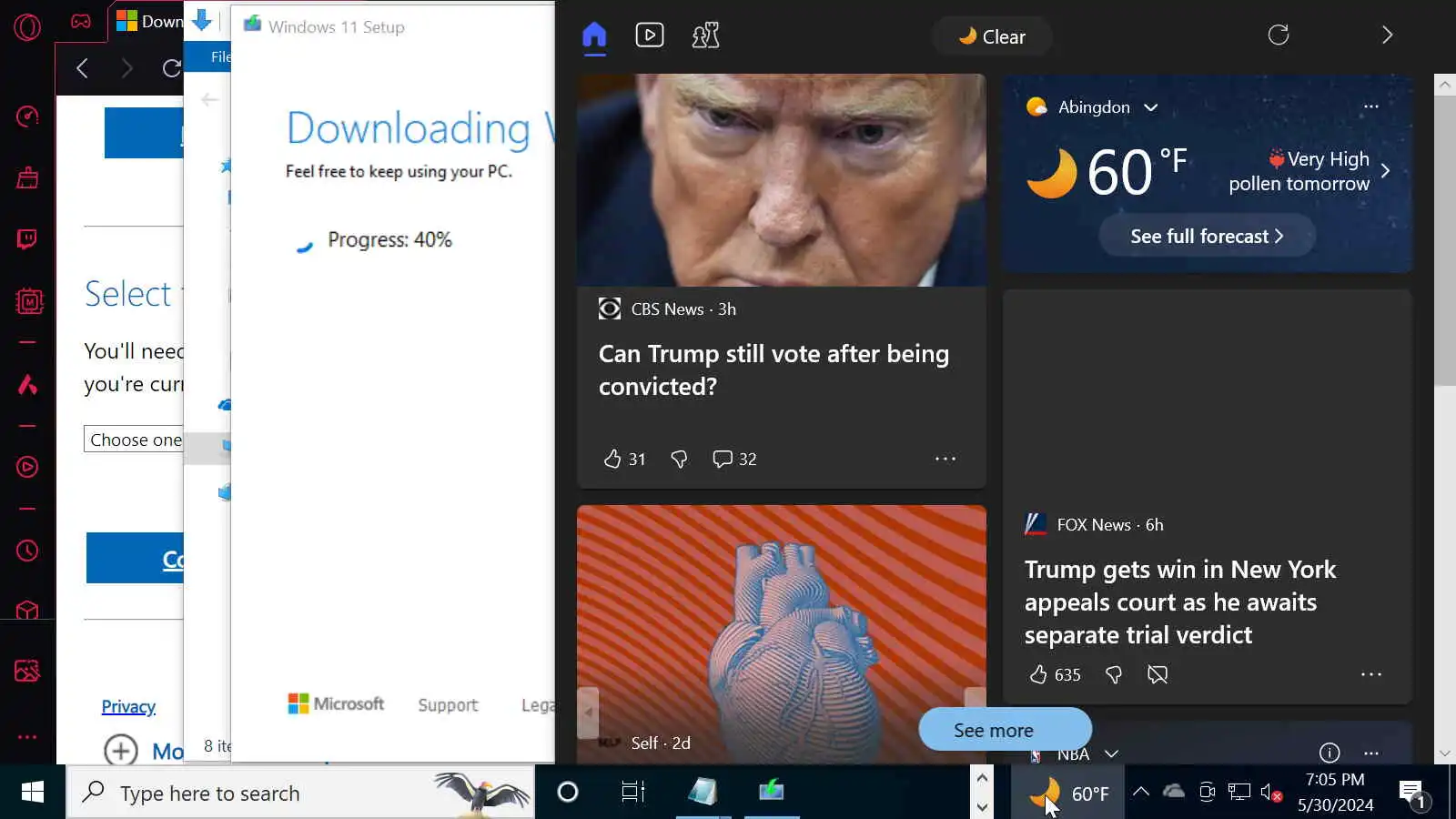Dislike the CBS News Trump article
Screen dimensions: 1456x819
[x=679, y=459]
